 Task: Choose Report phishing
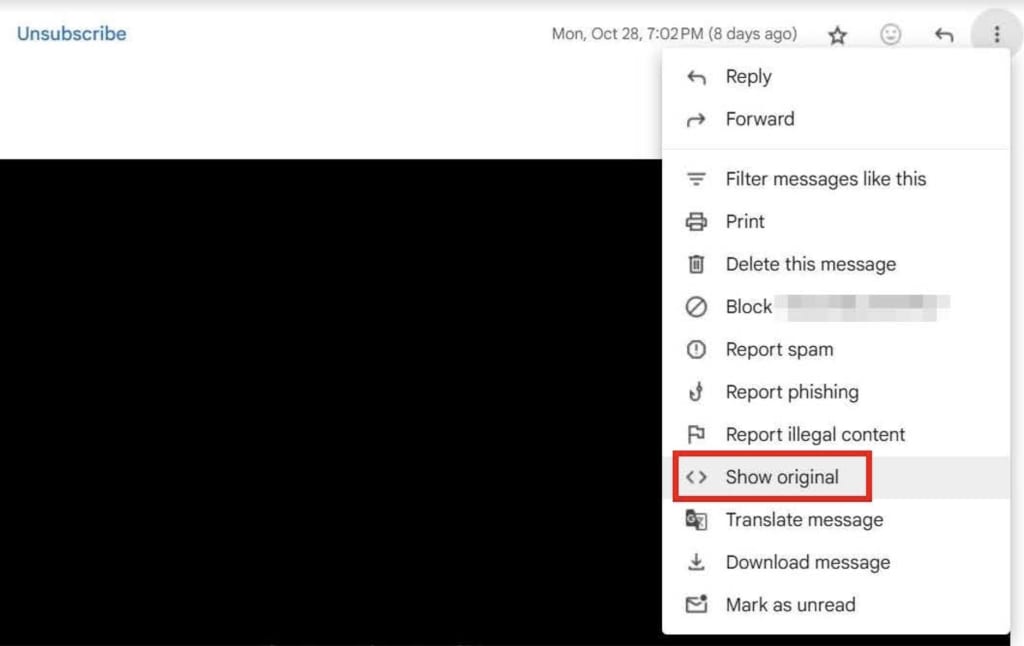pyautogui.click(x=836, y=392)
